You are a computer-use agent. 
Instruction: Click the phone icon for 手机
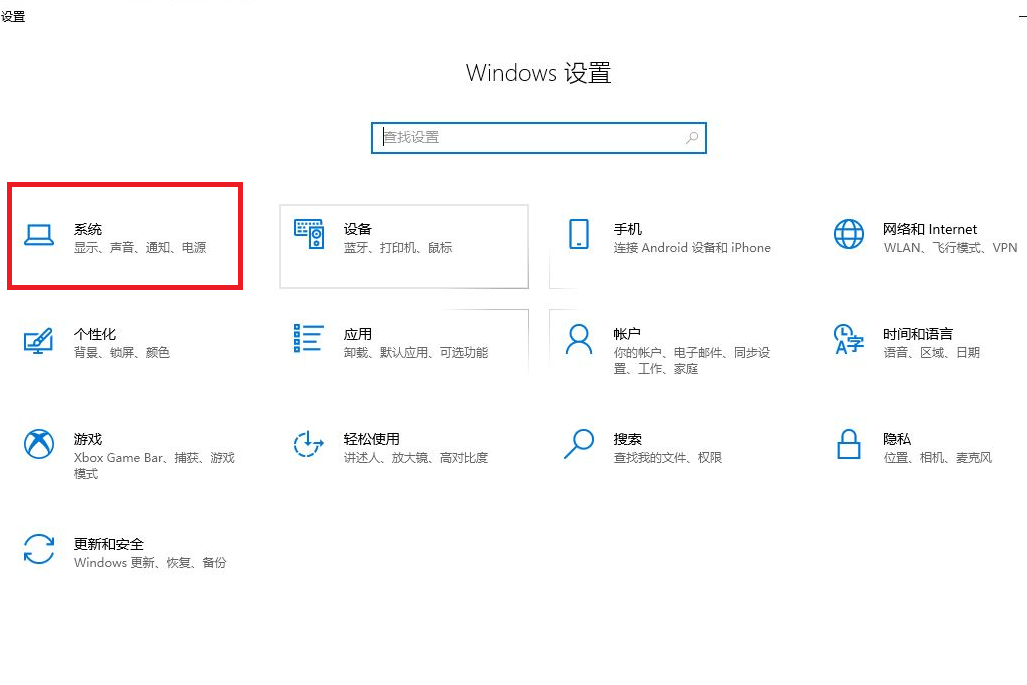point(579,234)
